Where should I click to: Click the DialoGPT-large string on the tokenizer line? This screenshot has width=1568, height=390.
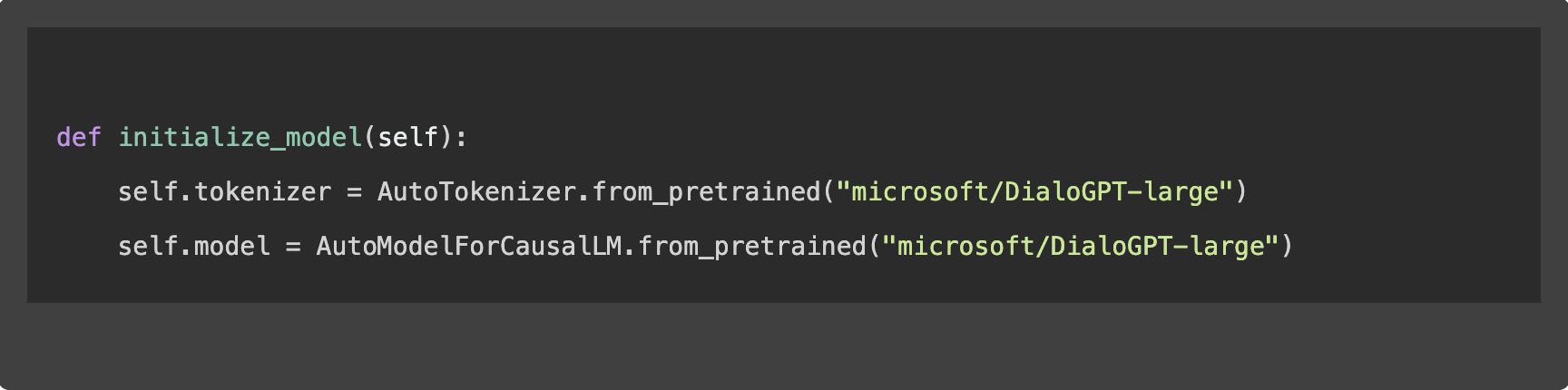1035,191
